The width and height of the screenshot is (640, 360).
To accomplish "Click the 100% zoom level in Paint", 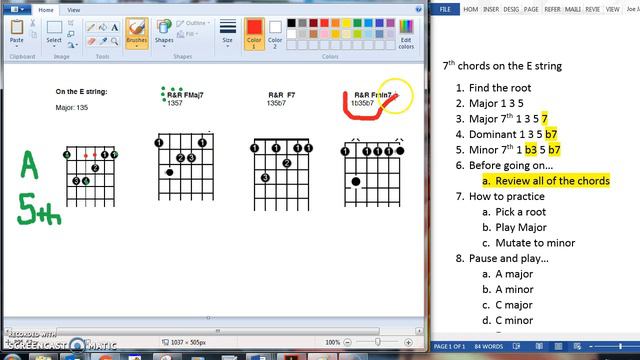I will [332, 342].
